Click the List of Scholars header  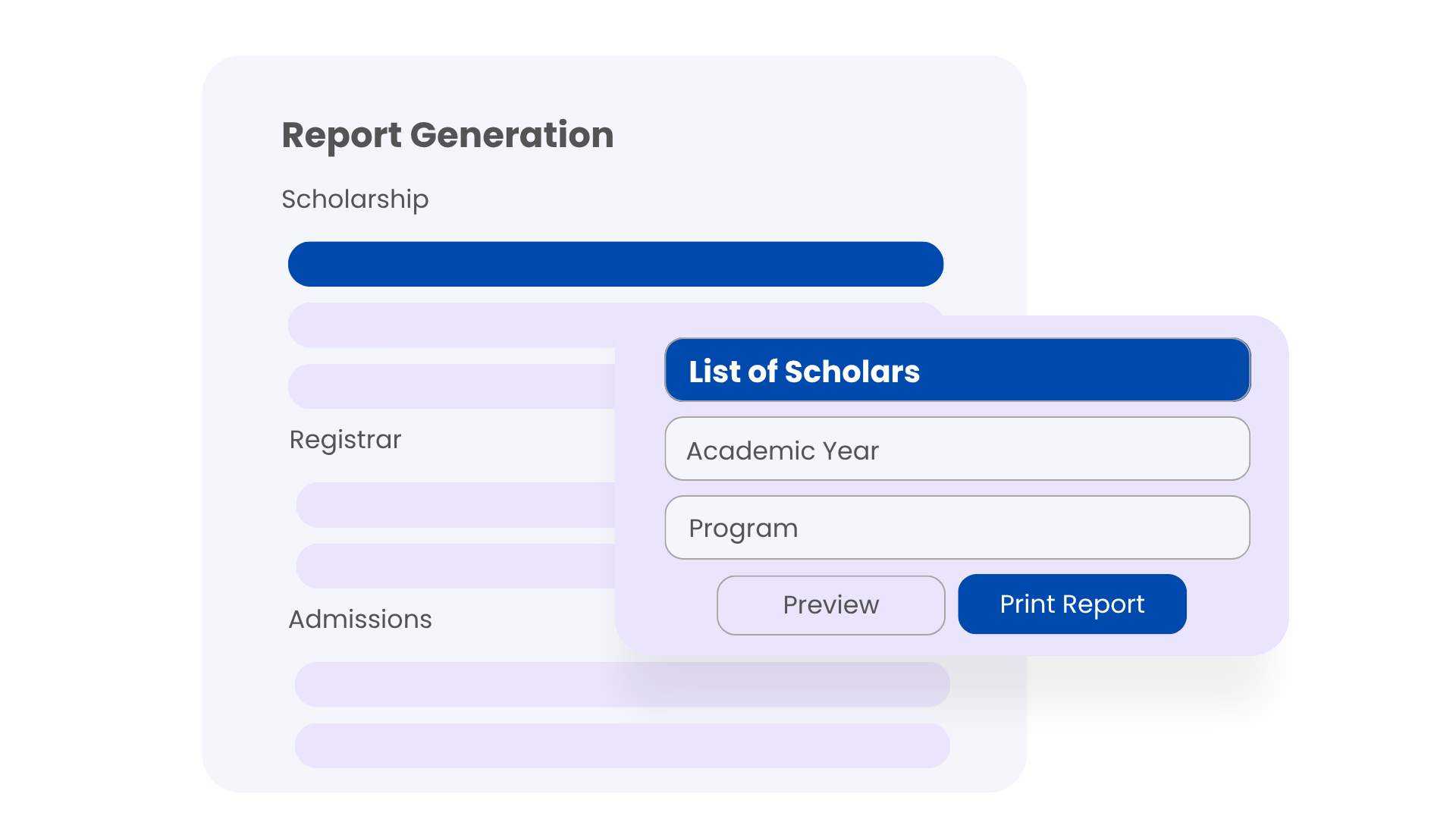957,370
